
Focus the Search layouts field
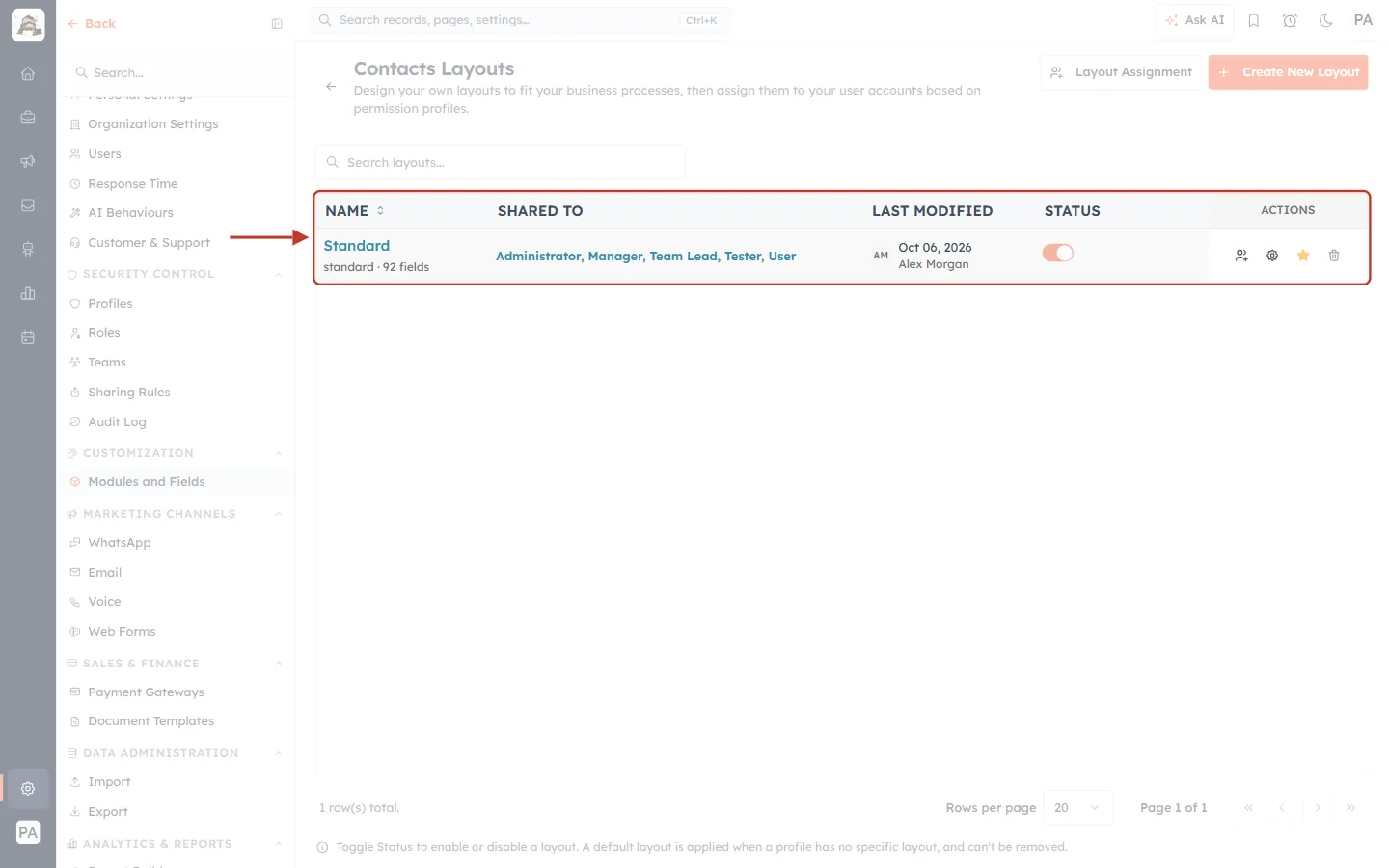tap(501, 163)
